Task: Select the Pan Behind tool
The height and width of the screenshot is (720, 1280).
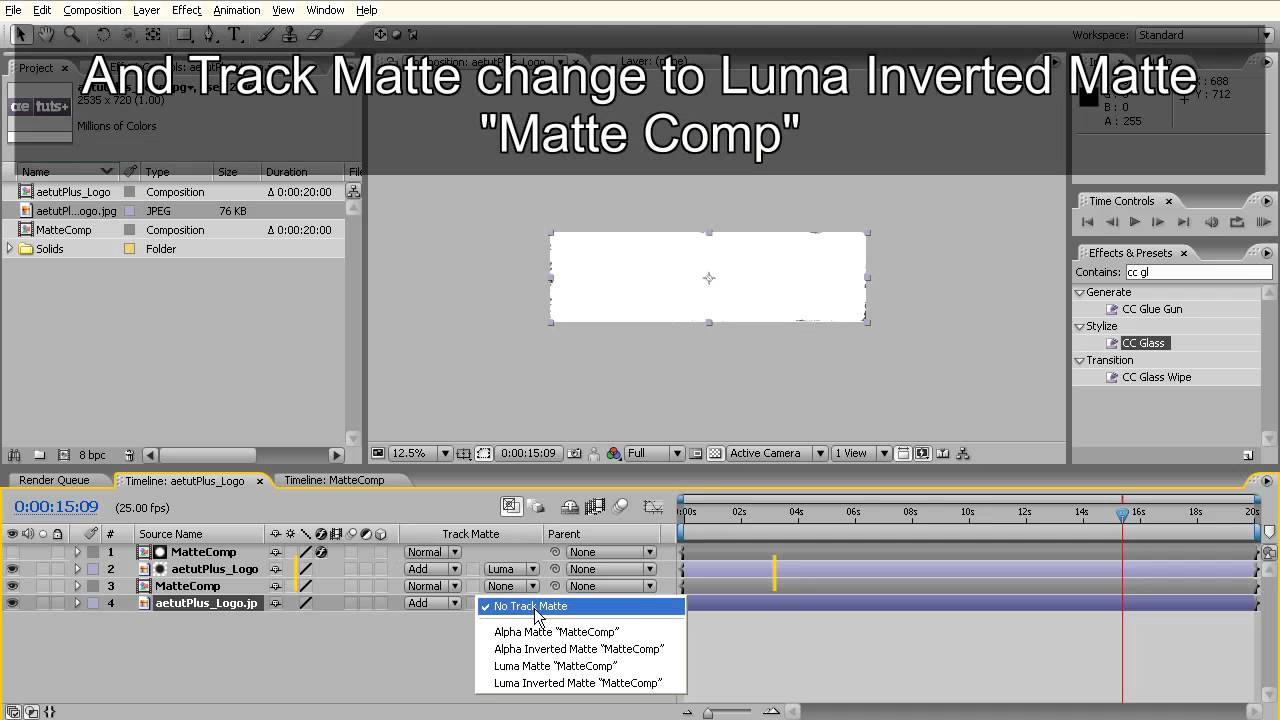Action: click(x=153, y=34)
